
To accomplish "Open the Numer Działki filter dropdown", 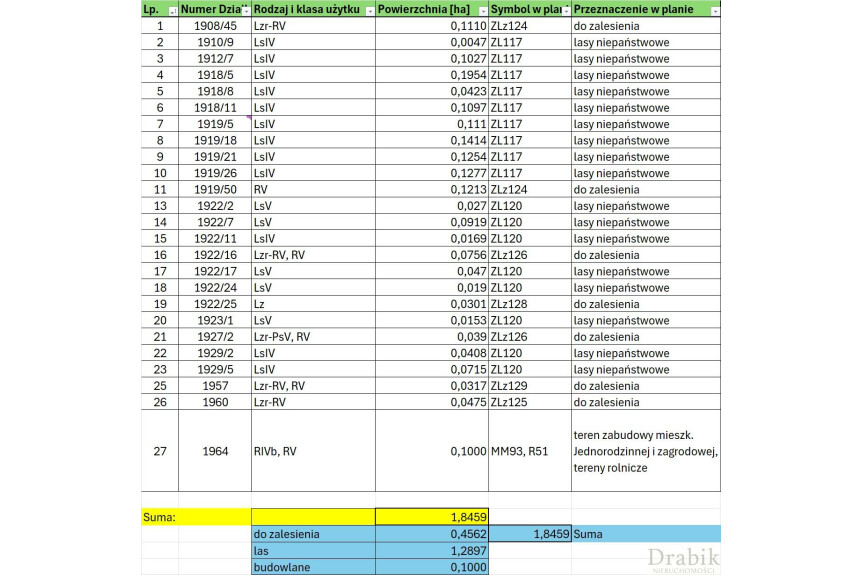I will [245, 10].
